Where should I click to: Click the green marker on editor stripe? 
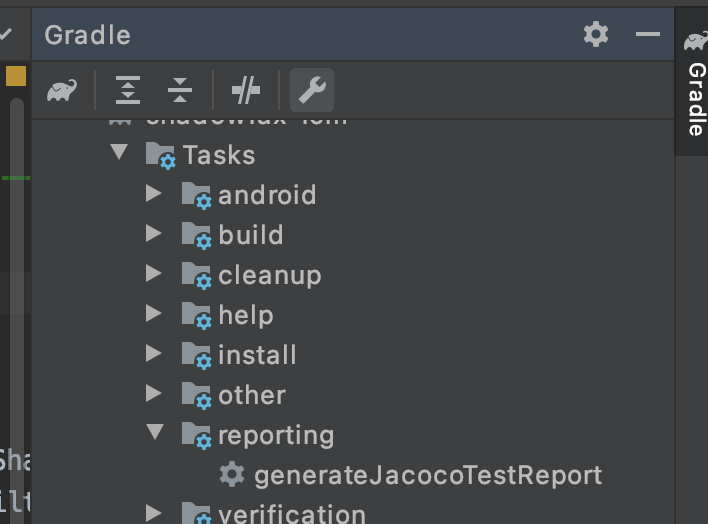coord(16,178)
